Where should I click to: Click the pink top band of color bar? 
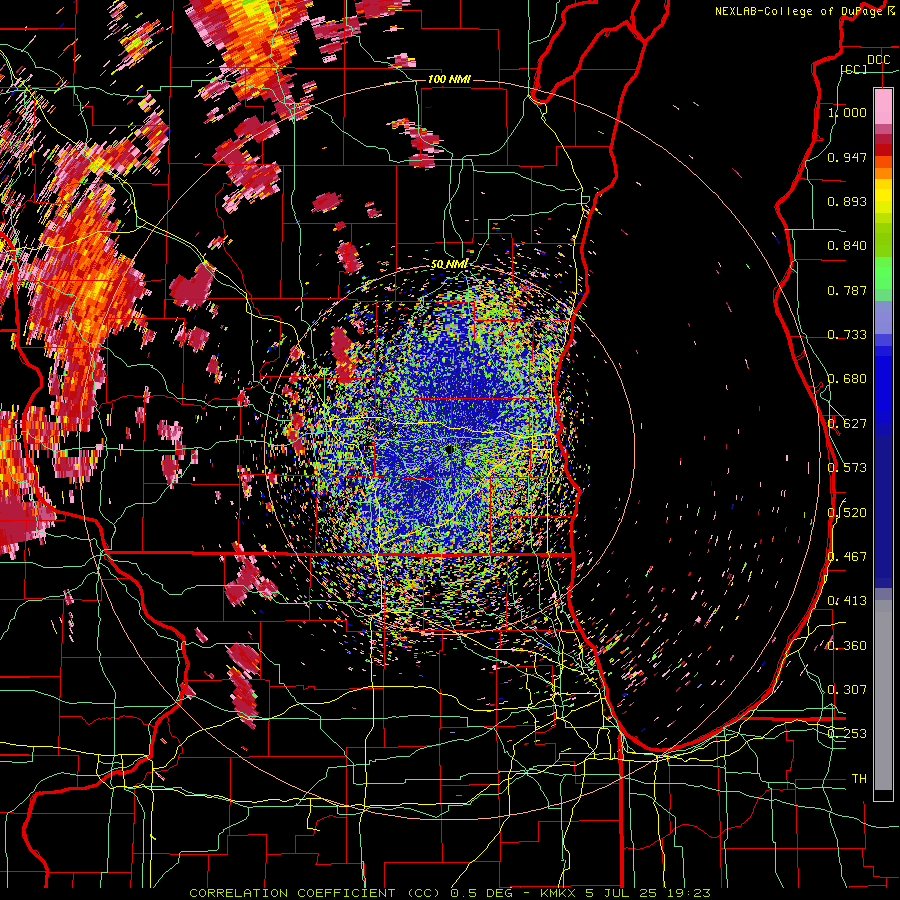[883, 107]
